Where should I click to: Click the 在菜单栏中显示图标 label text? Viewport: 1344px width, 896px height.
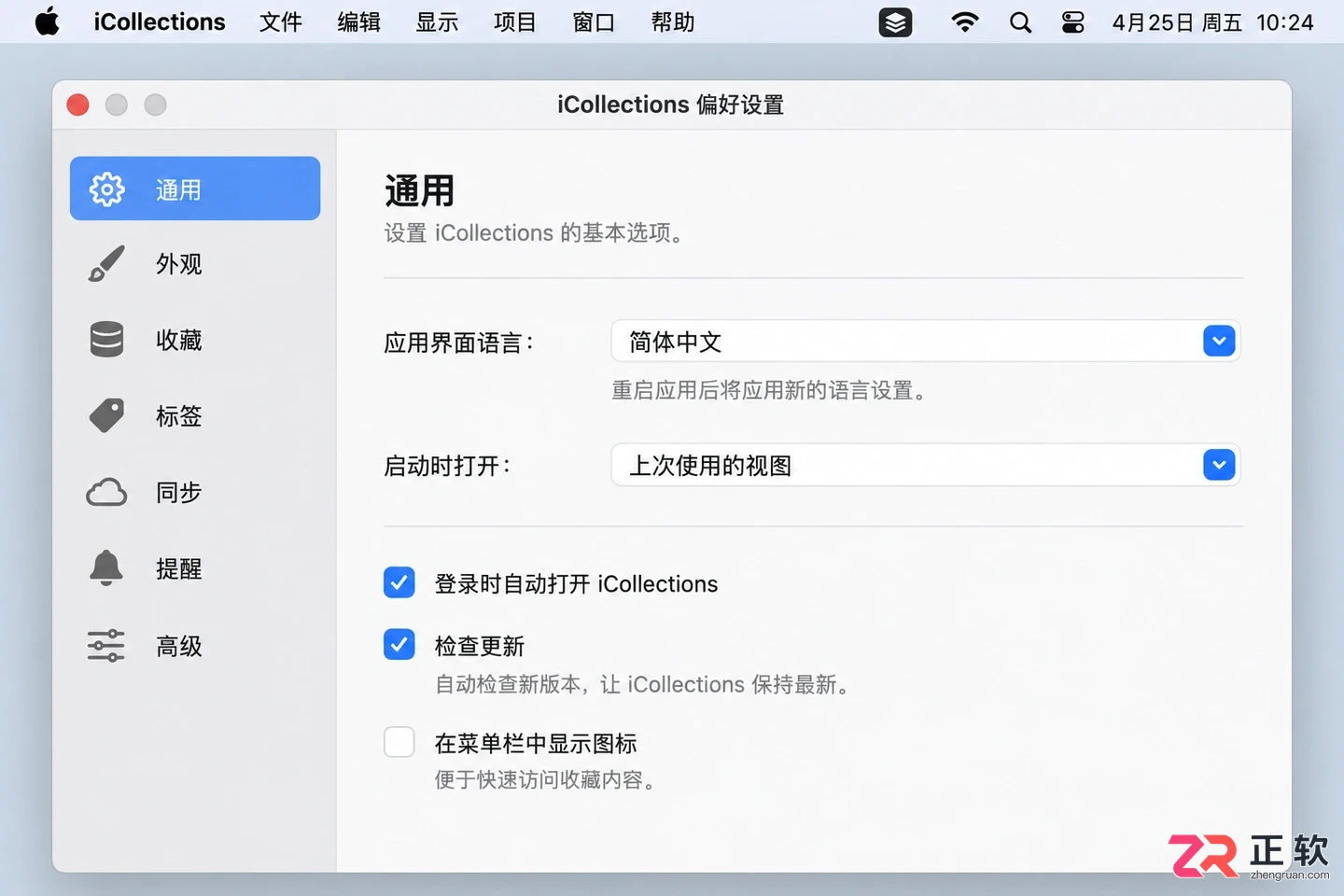536,744
